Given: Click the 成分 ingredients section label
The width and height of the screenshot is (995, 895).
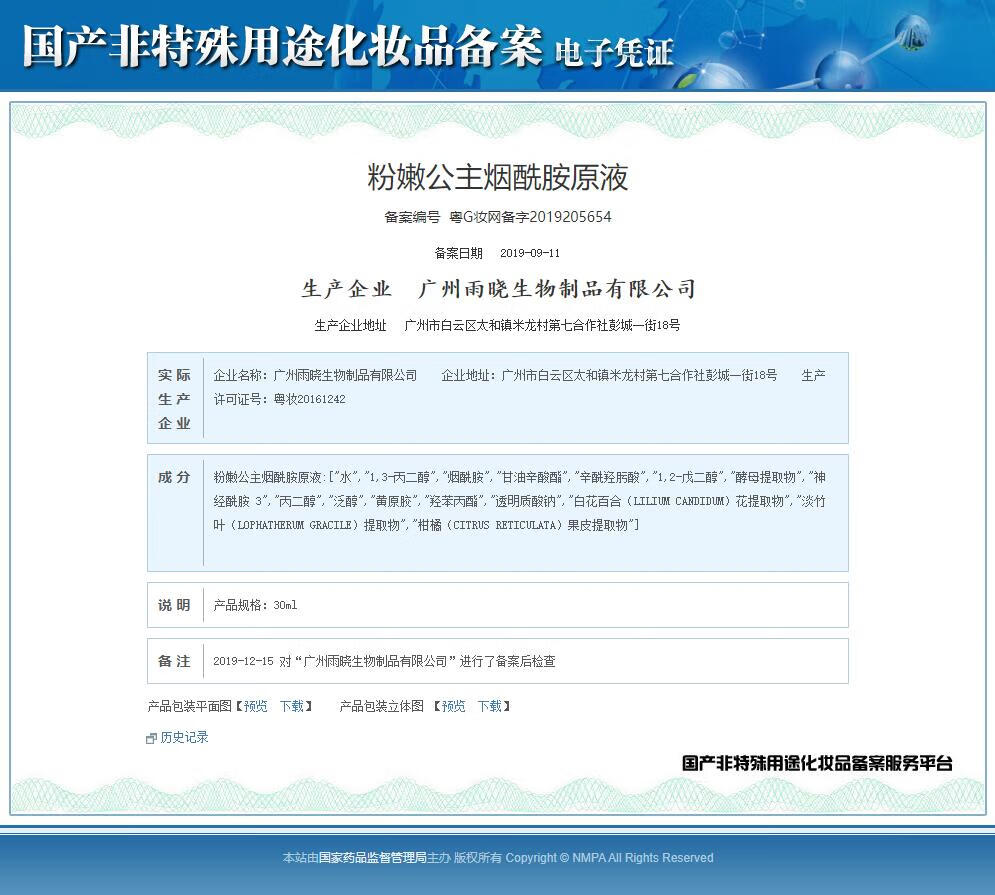Looking at the screenshot, I should coord(174,478).
